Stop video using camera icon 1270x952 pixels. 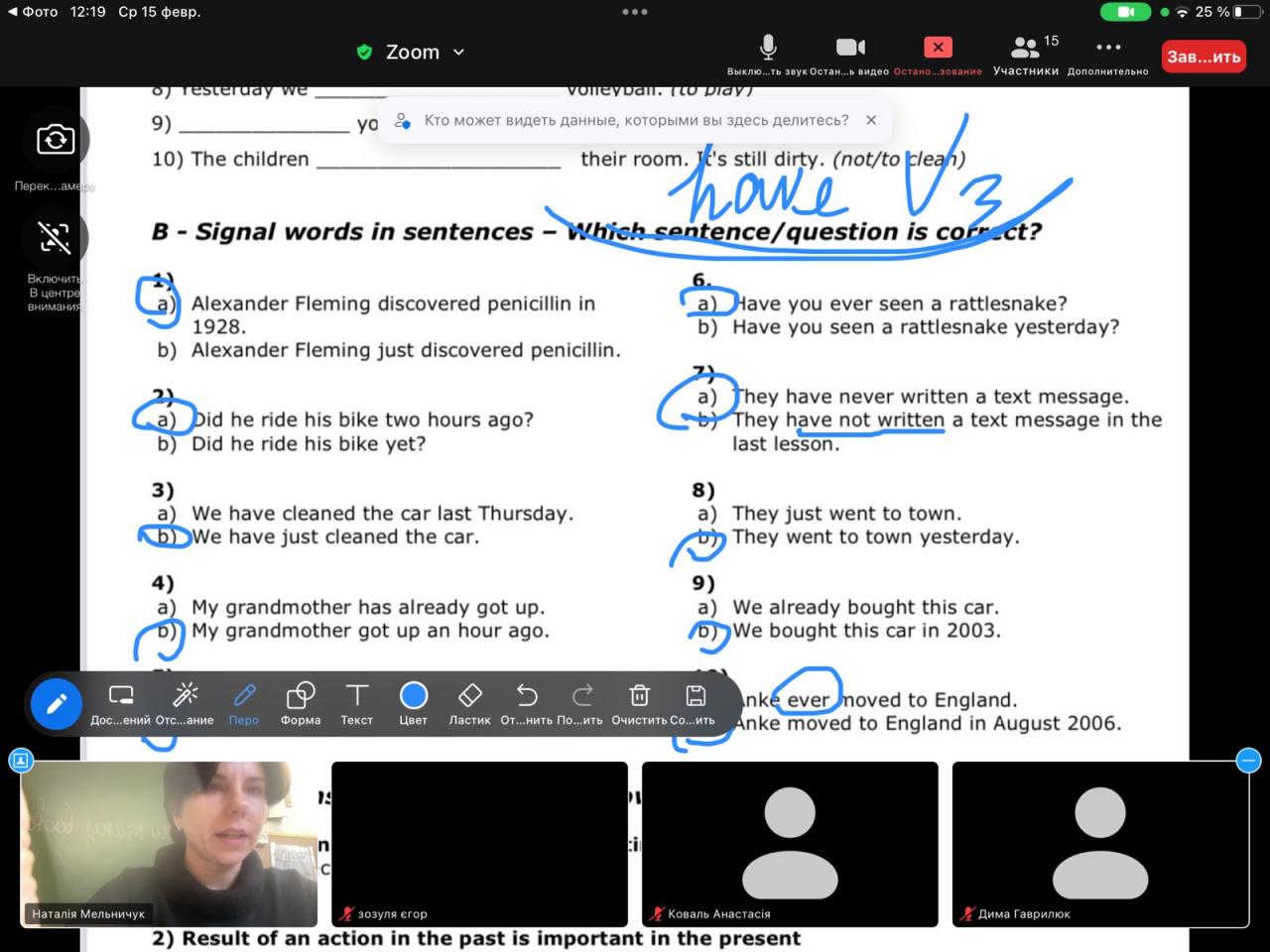849,48
